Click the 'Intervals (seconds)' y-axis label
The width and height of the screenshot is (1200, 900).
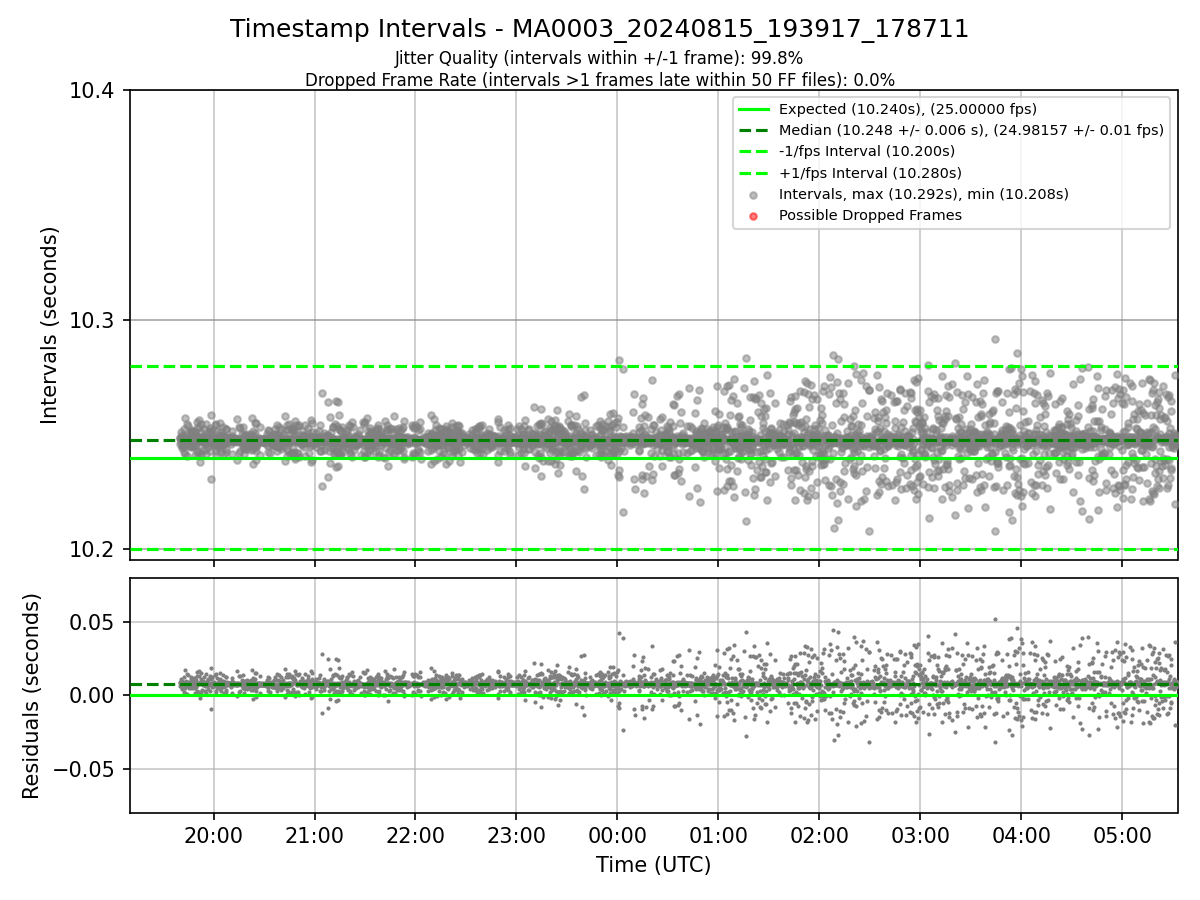(50, 325)
